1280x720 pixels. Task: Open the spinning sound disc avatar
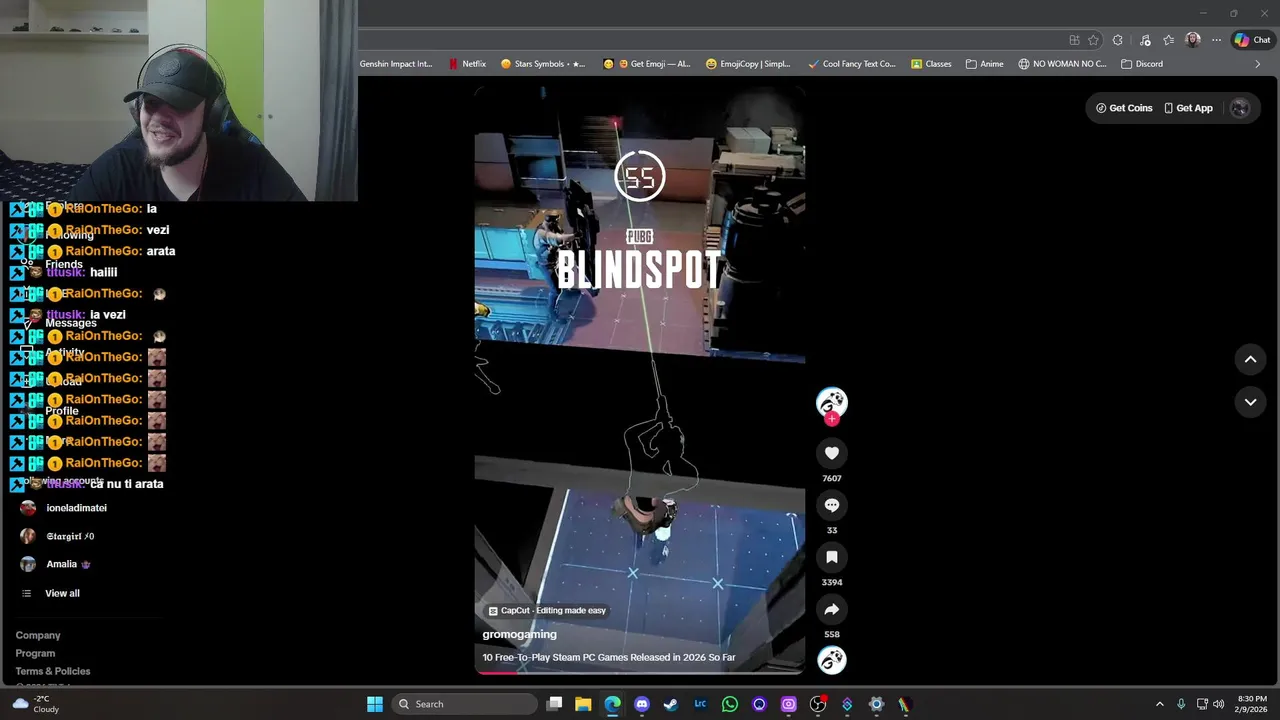coord(831,660)
